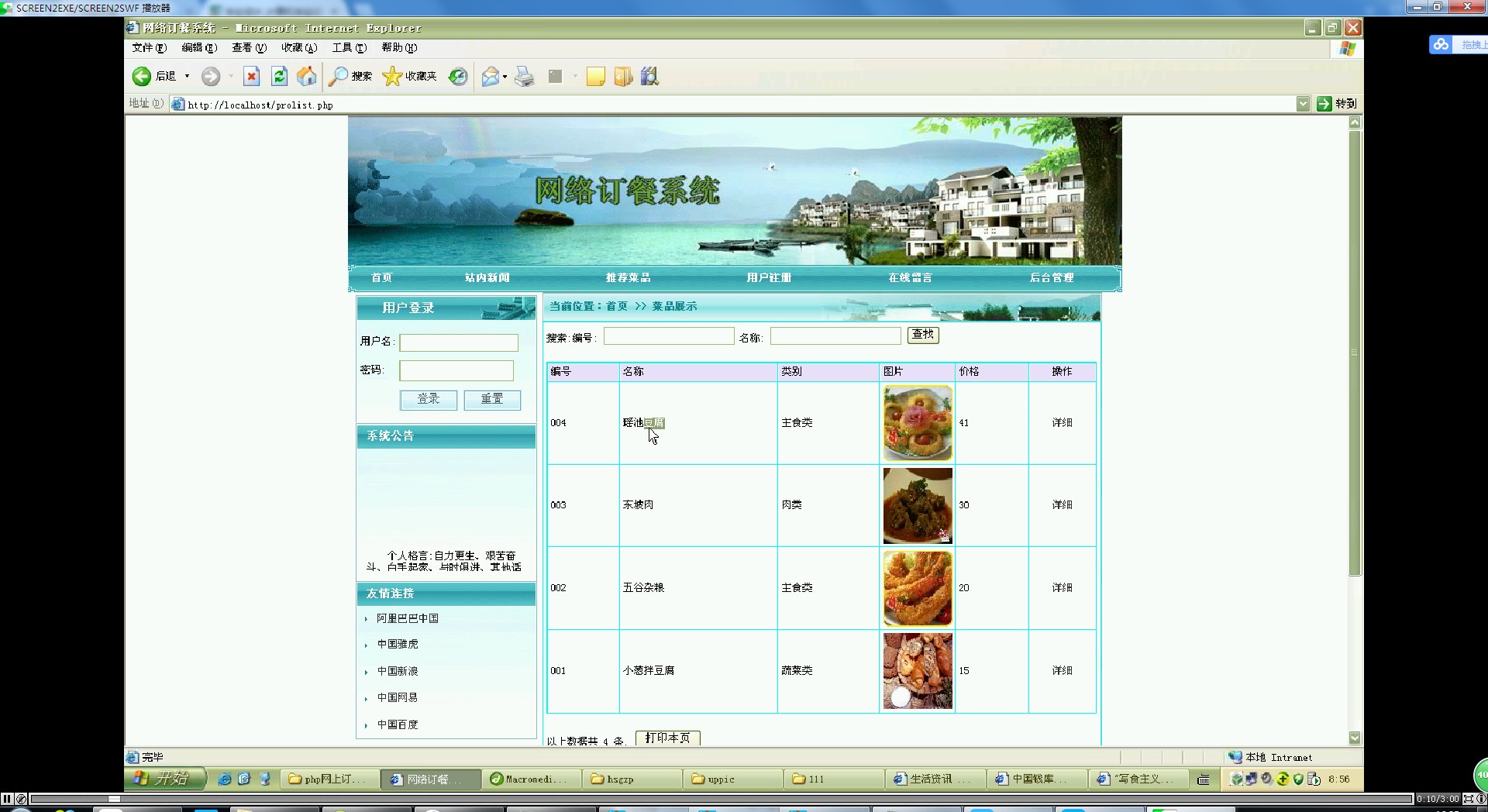Open the Edit icon dropdown arrow
Screen dimensions: 1488x812
(574, 76)
